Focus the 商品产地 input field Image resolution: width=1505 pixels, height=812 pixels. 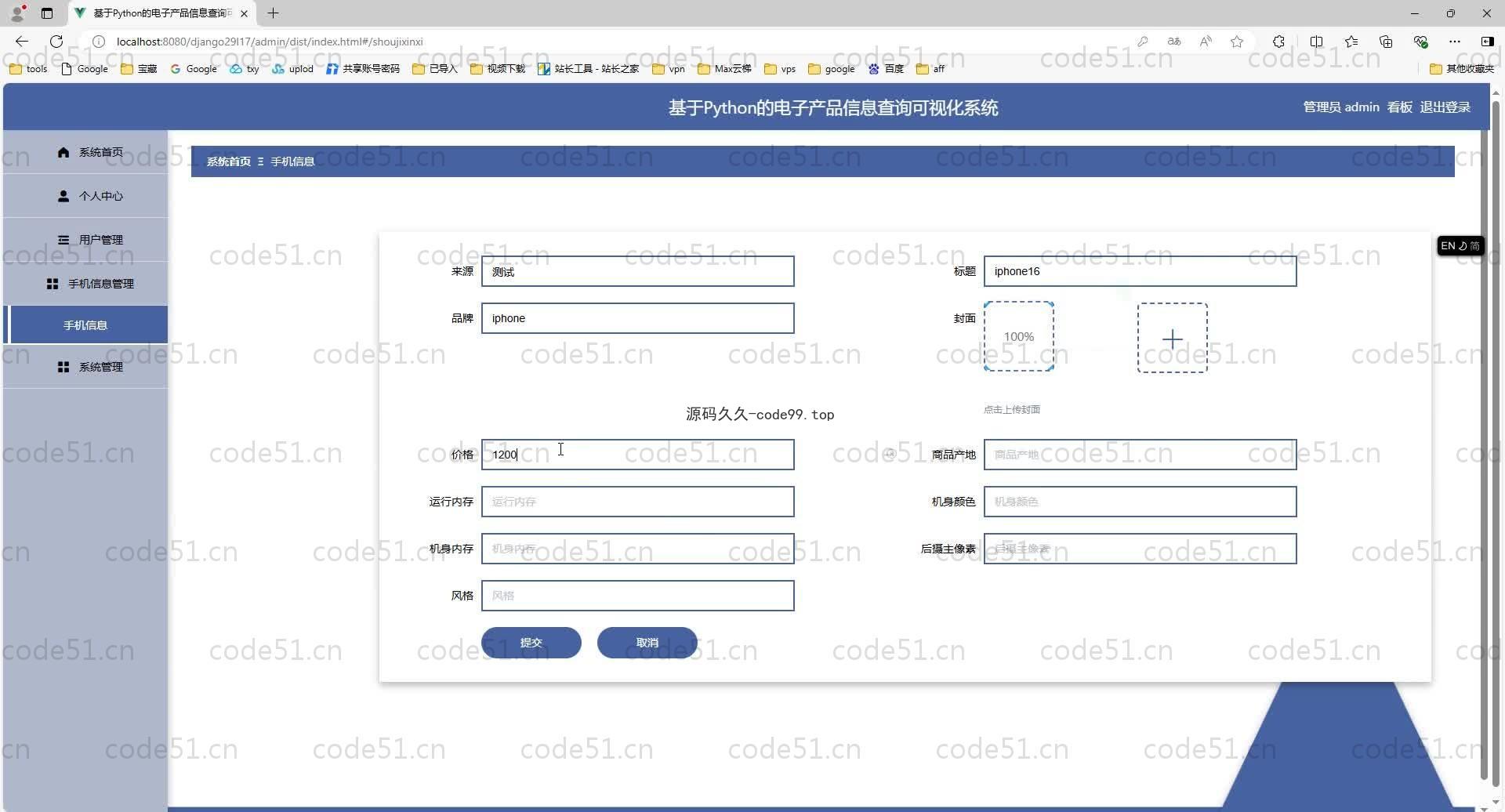coord(1140,455)
